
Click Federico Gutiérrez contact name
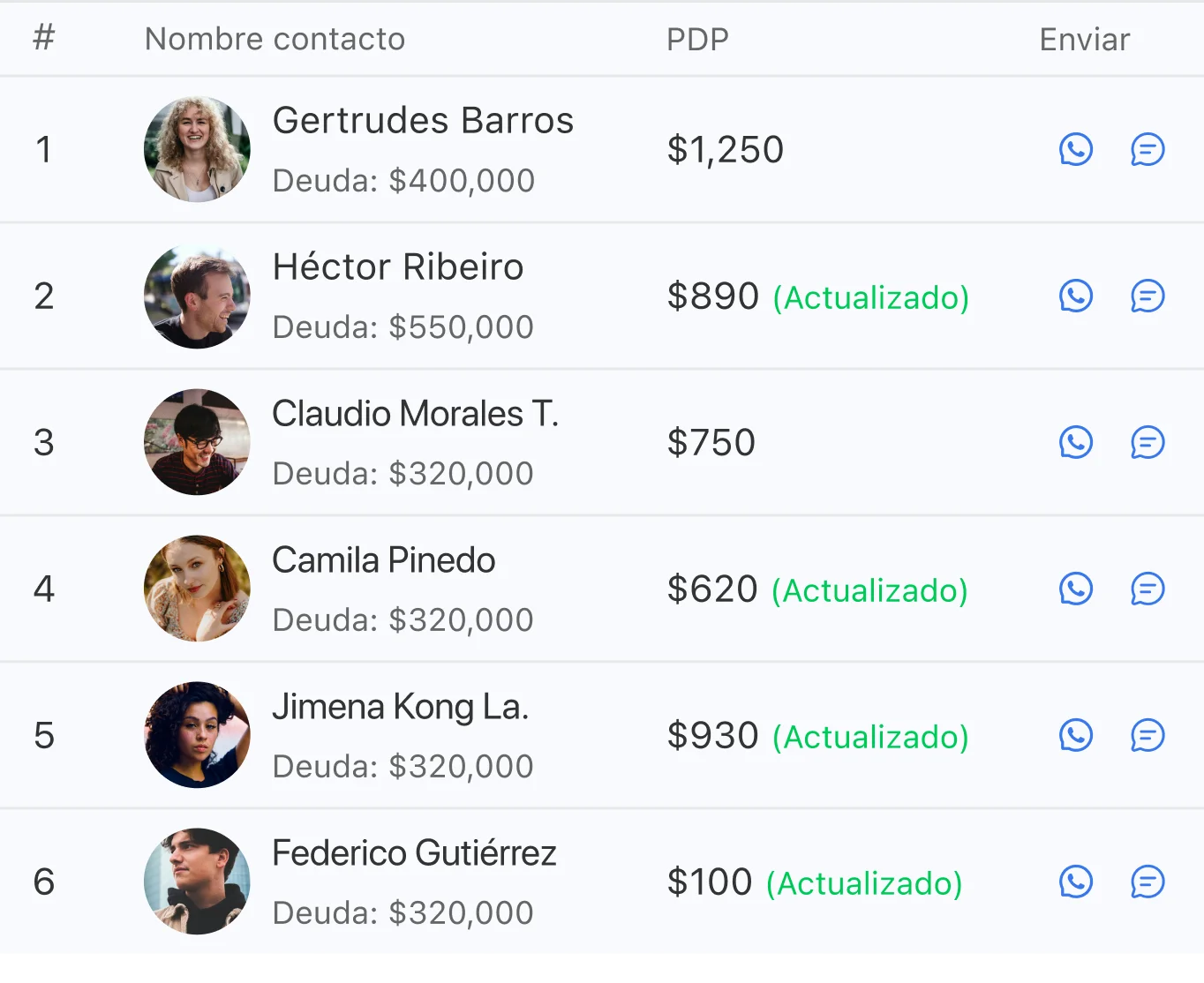click(x=414, y=853)
